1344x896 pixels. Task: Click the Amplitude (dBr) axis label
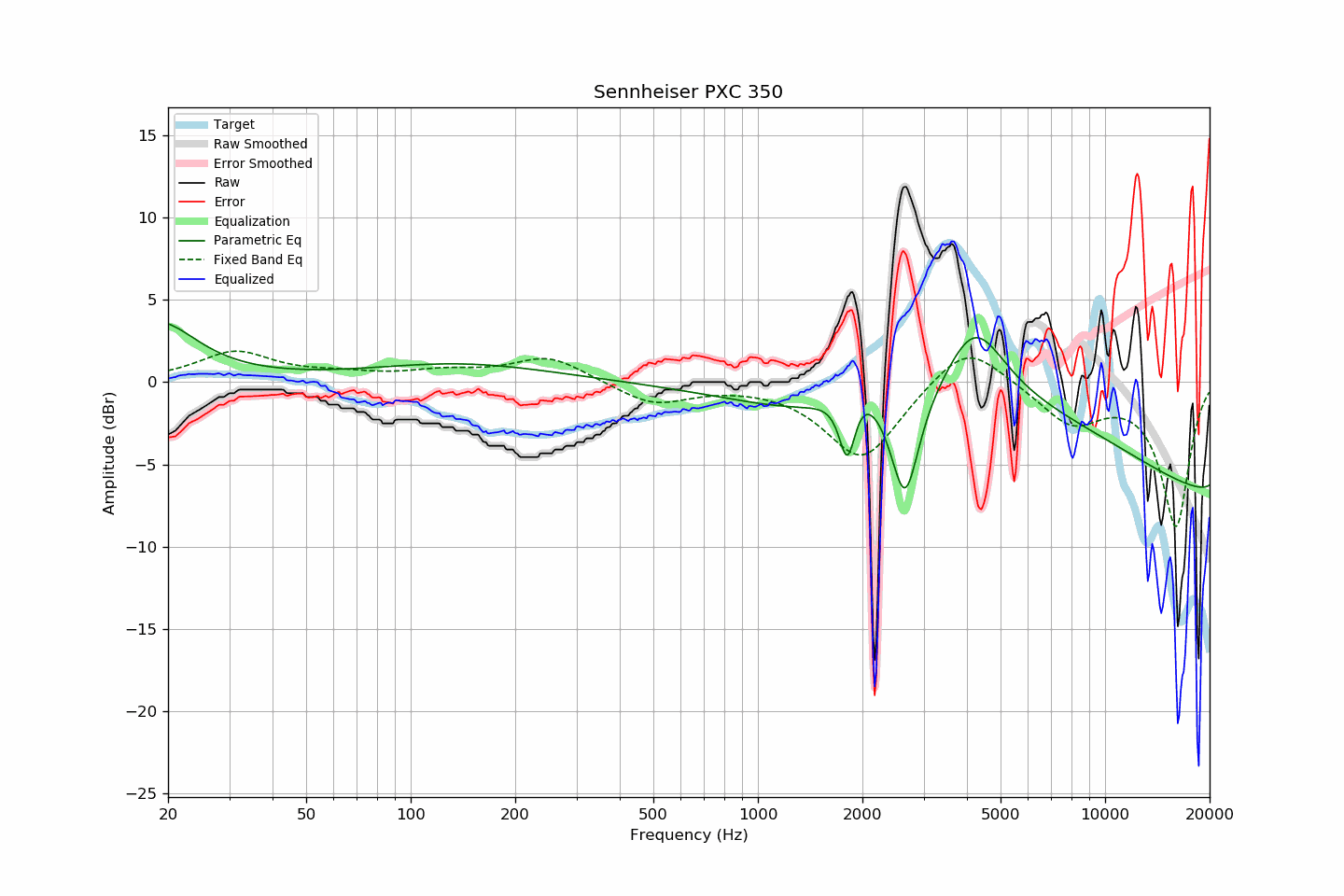[x=109, y=453]
